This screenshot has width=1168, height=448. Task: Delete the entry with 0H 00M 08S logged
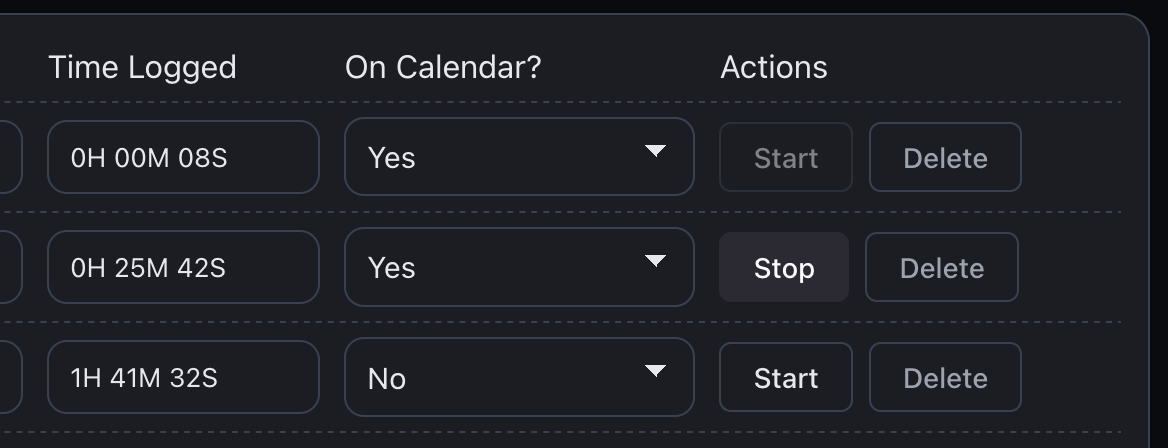(945, 157)
